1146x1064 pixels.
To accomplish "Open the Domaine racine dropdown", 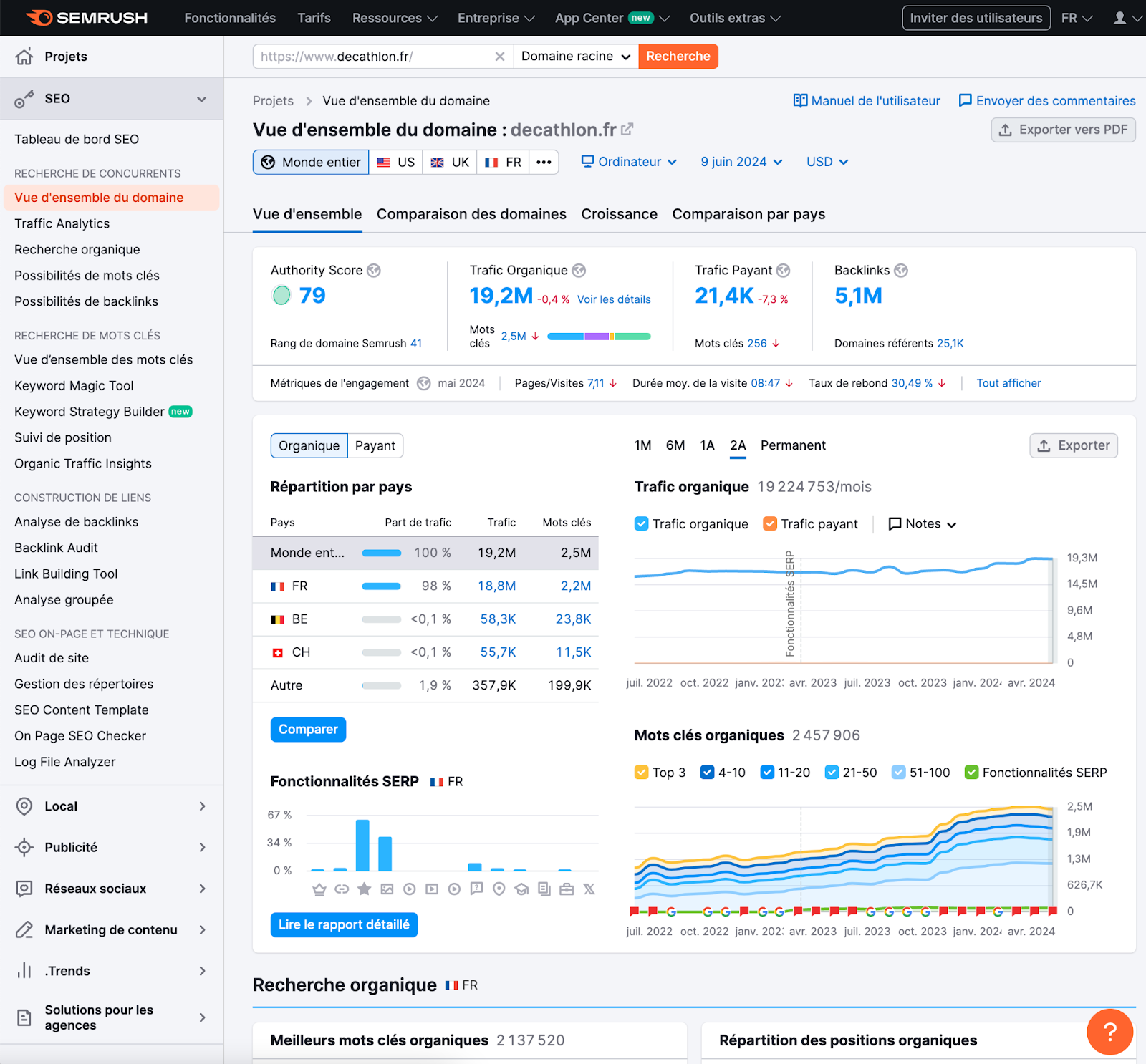I will (x=576, y=57).
